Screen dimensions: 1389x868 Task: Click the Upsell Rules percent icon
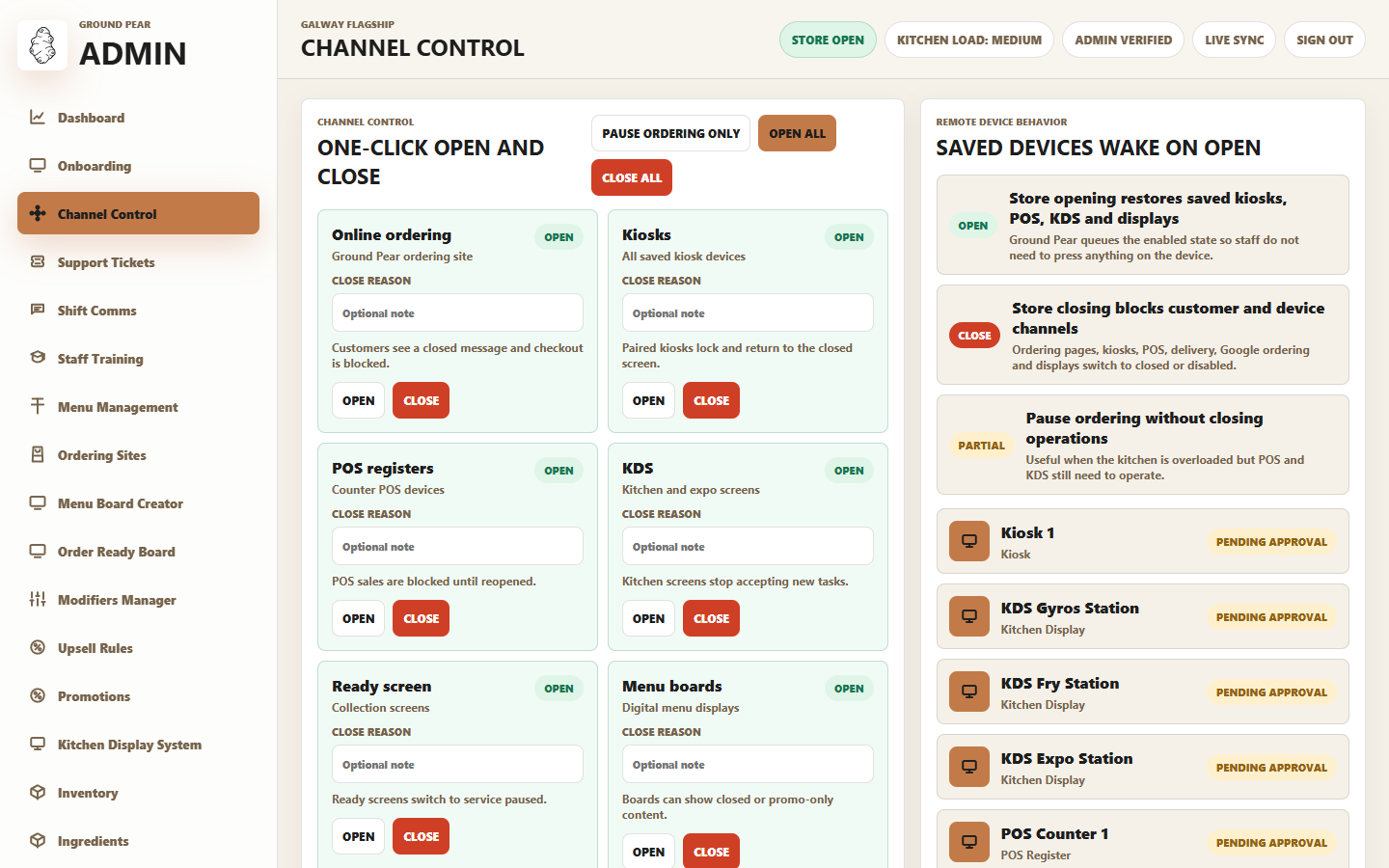coord(38,648)
